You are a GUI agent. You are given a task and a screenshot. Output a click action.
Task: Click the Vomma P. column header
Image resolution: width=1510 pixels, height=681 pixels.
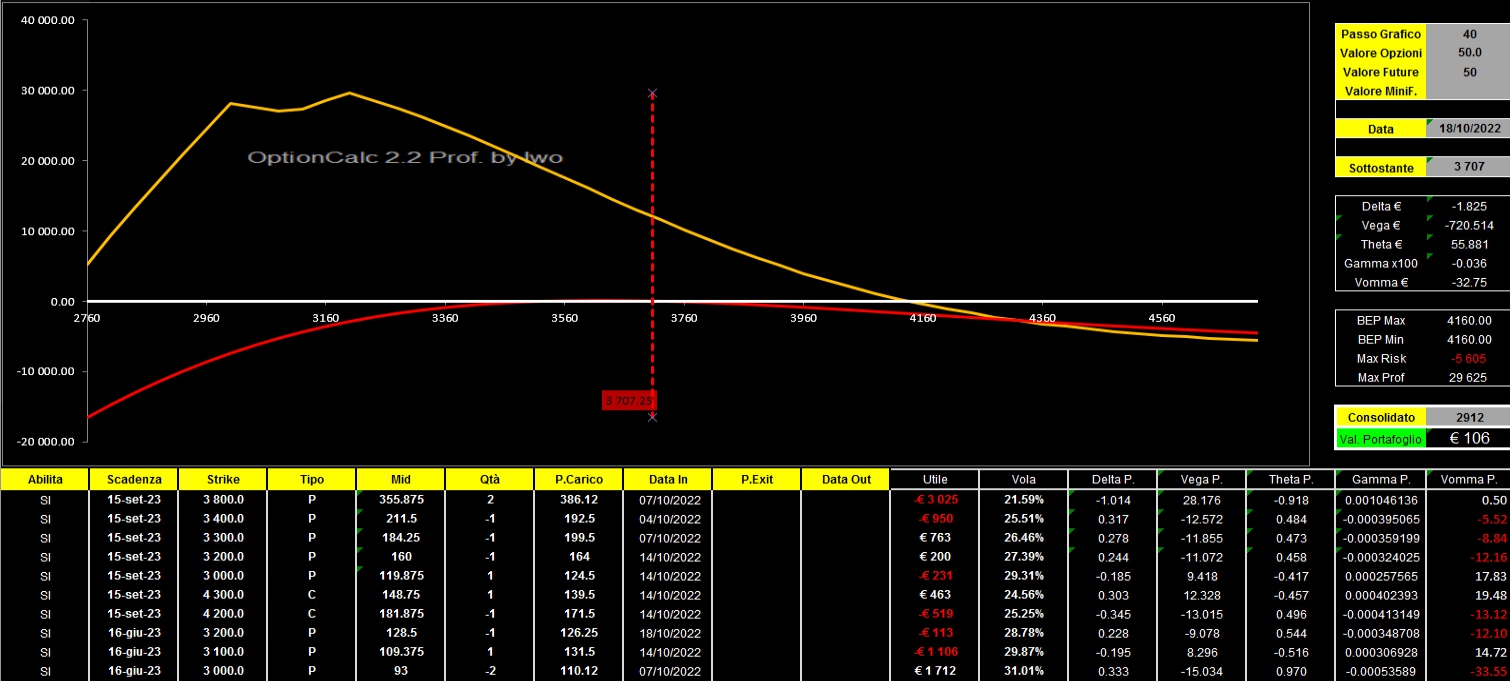pos(1468,479)
